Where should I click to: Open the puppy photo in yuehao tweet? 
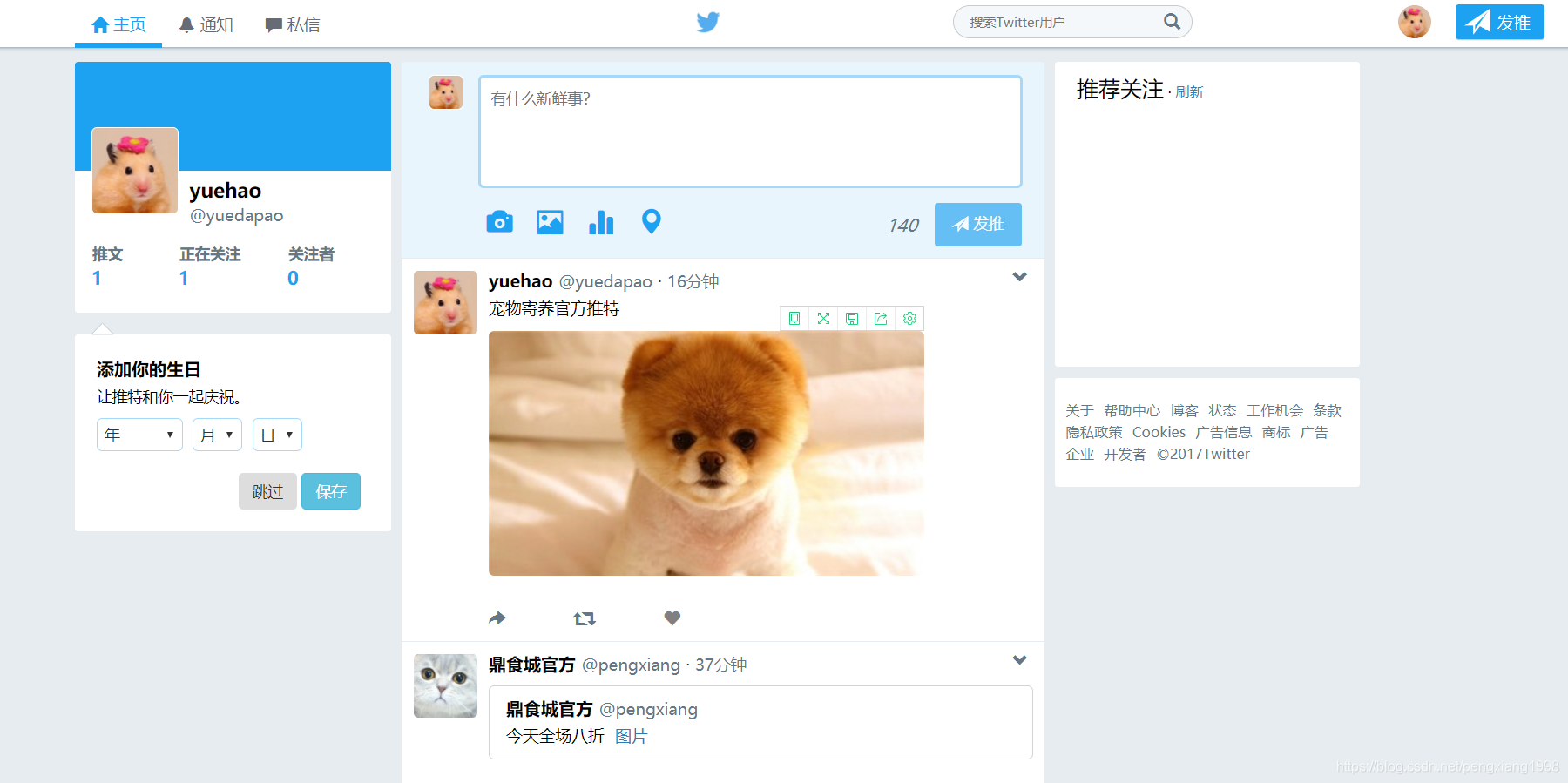[x=706, y=453]
